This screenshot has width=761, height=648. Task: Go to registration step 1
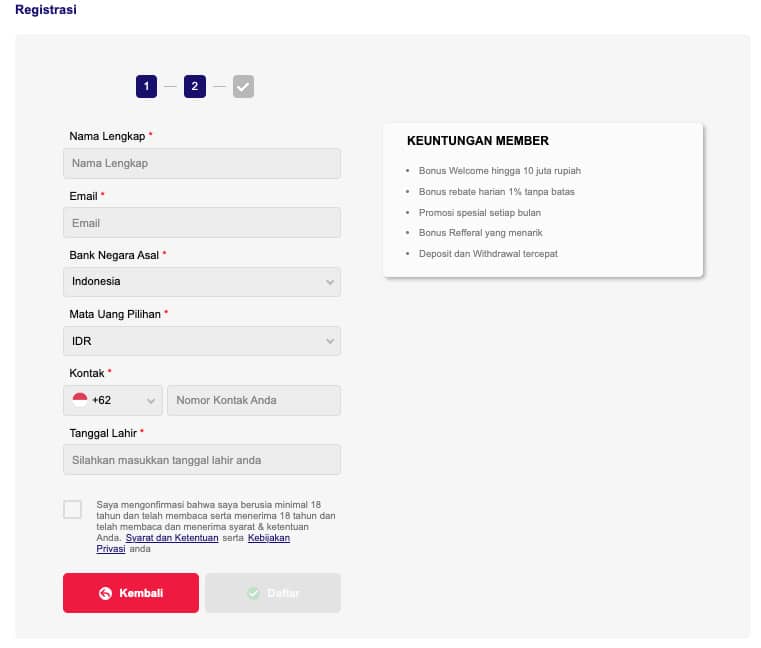(146, 87)
